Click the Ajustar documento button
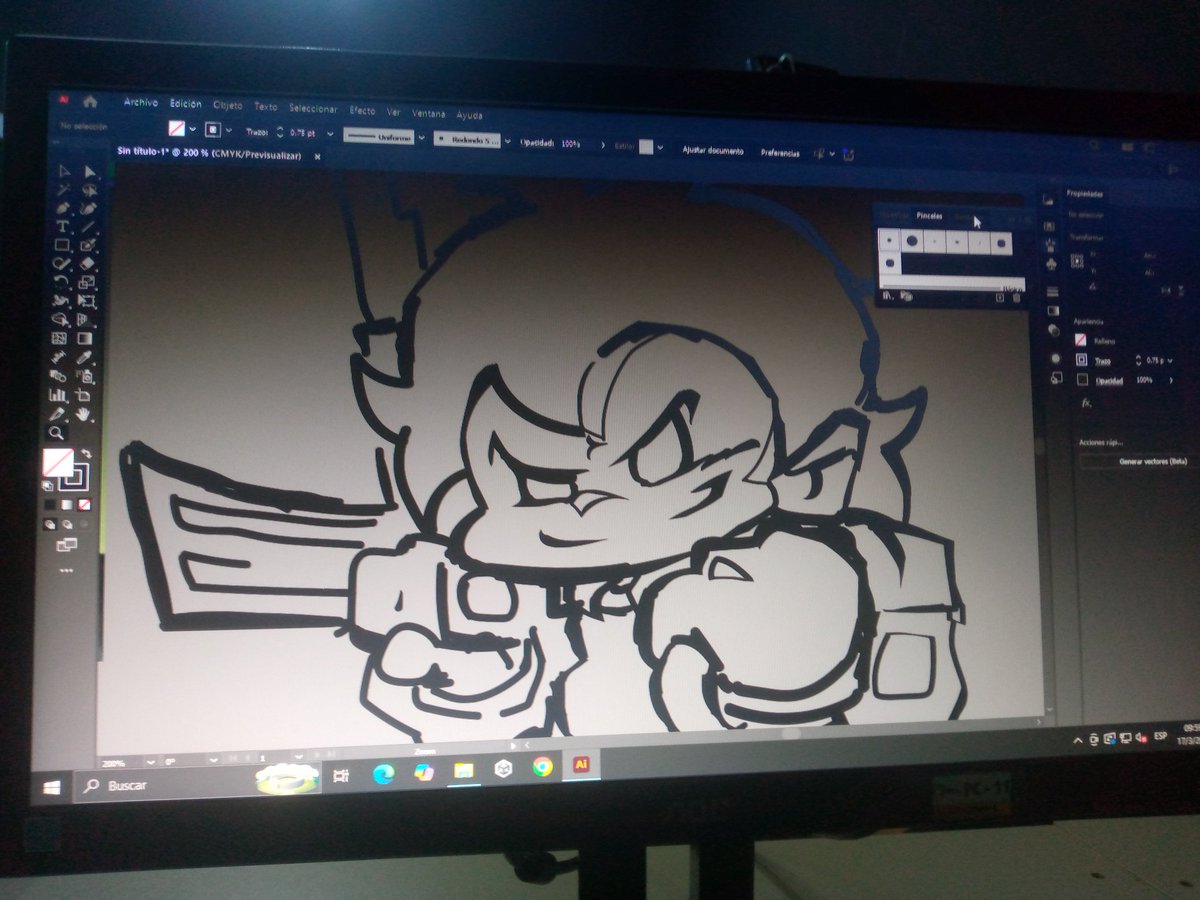Screen dimensions: 1200x900 point(713,151)
